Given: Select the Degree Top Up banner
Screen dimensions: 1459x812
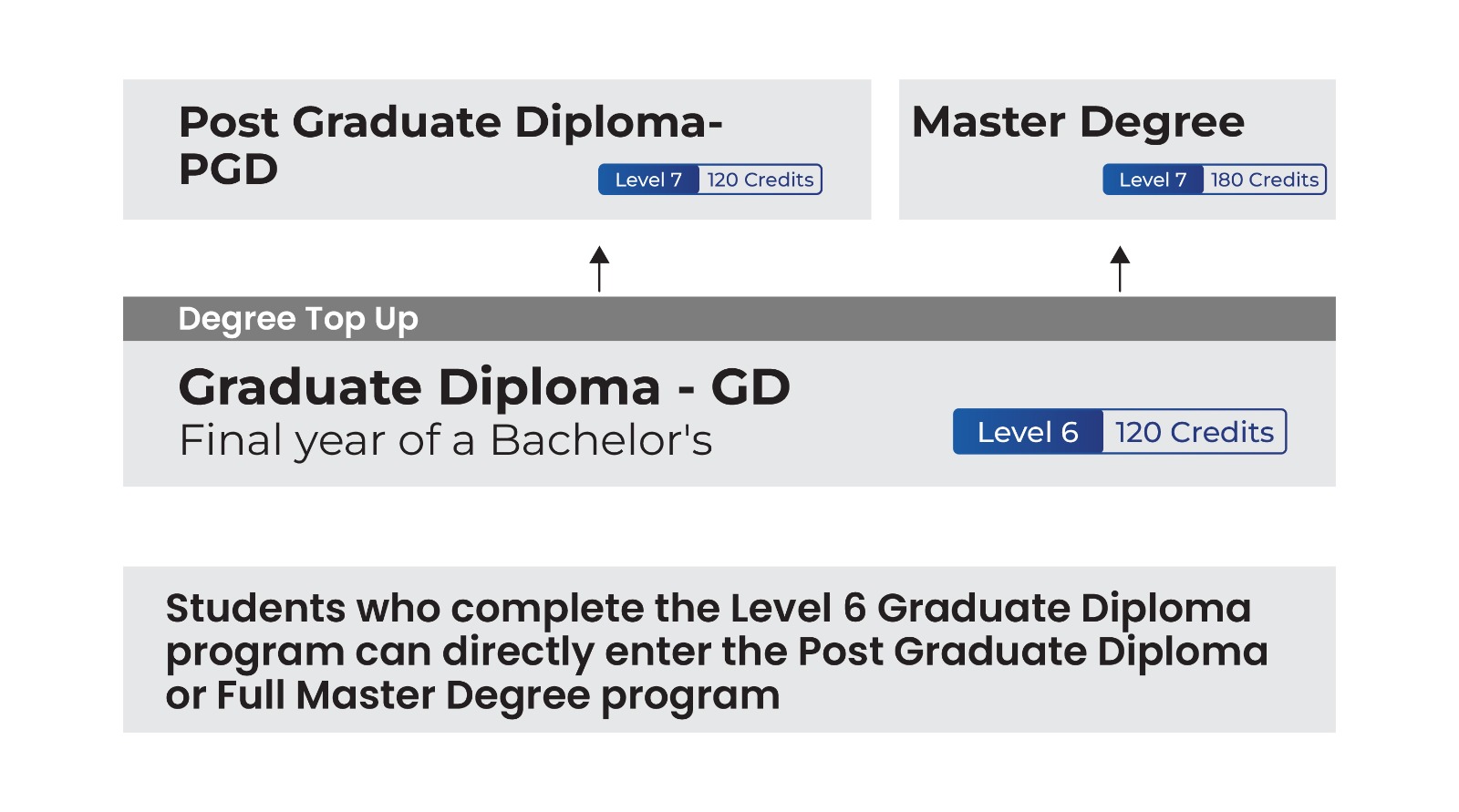Looking at the screenshot, I should [x=298, y=319].
